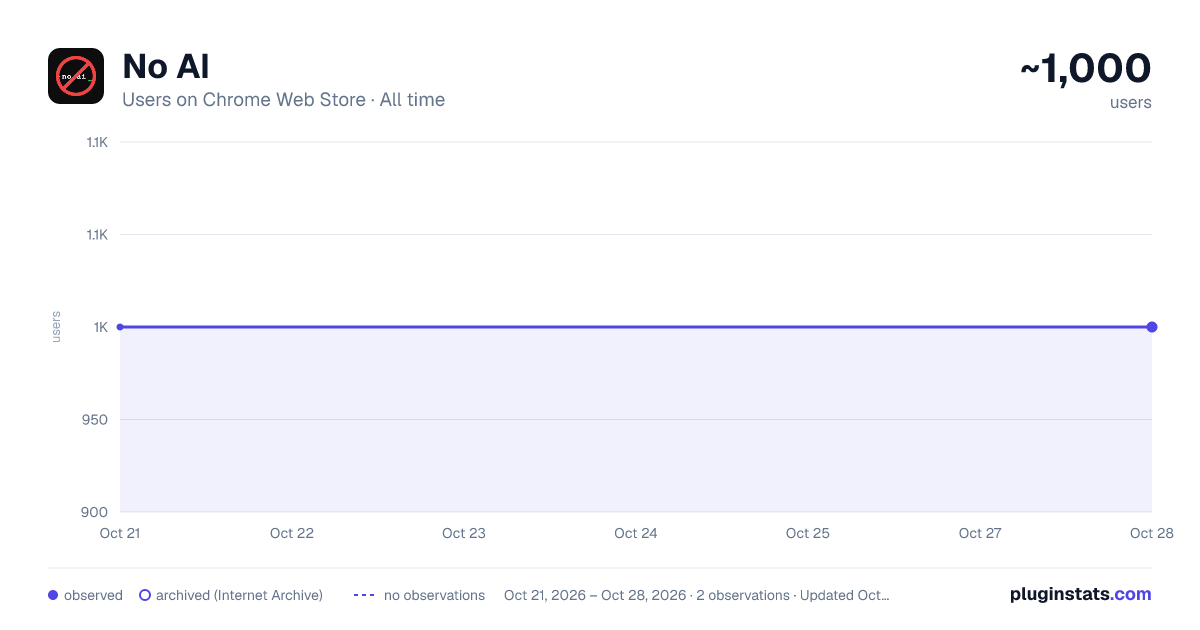Click the Oct 23 x-axis label
The image size is (1200, 630).
click(x=464, y=533)
